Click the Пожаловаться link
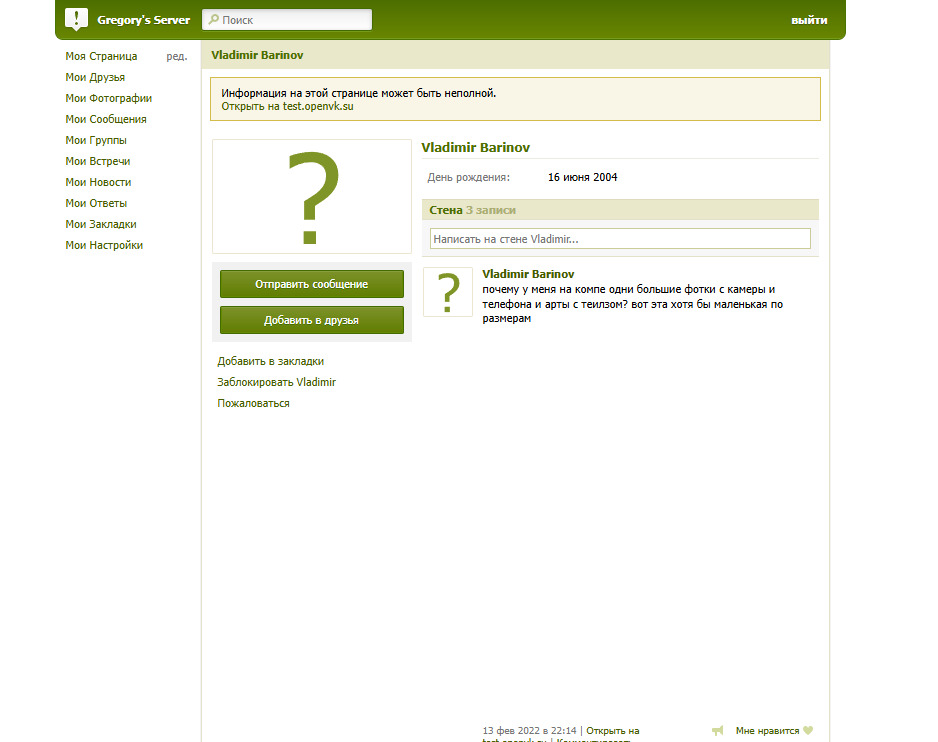Image resolution: width=938 pixels, height=742 pixels. coord(253,403)
